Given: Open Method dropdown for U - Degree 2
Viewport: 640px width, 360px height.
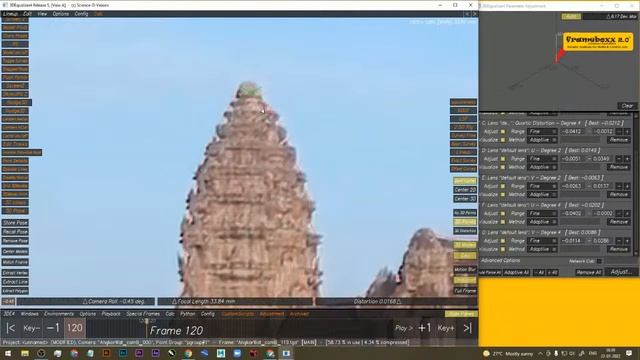Looking at the screenshot, I should (x=542, y=167).
